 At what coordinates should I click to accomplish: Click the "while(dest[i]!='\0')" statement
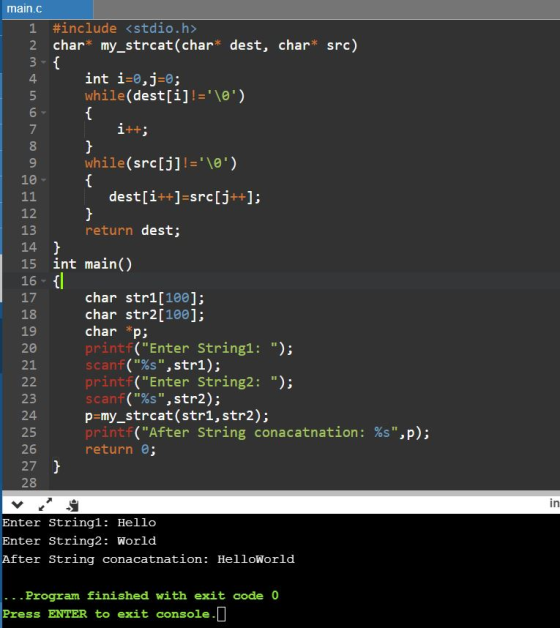pos(165,96)
